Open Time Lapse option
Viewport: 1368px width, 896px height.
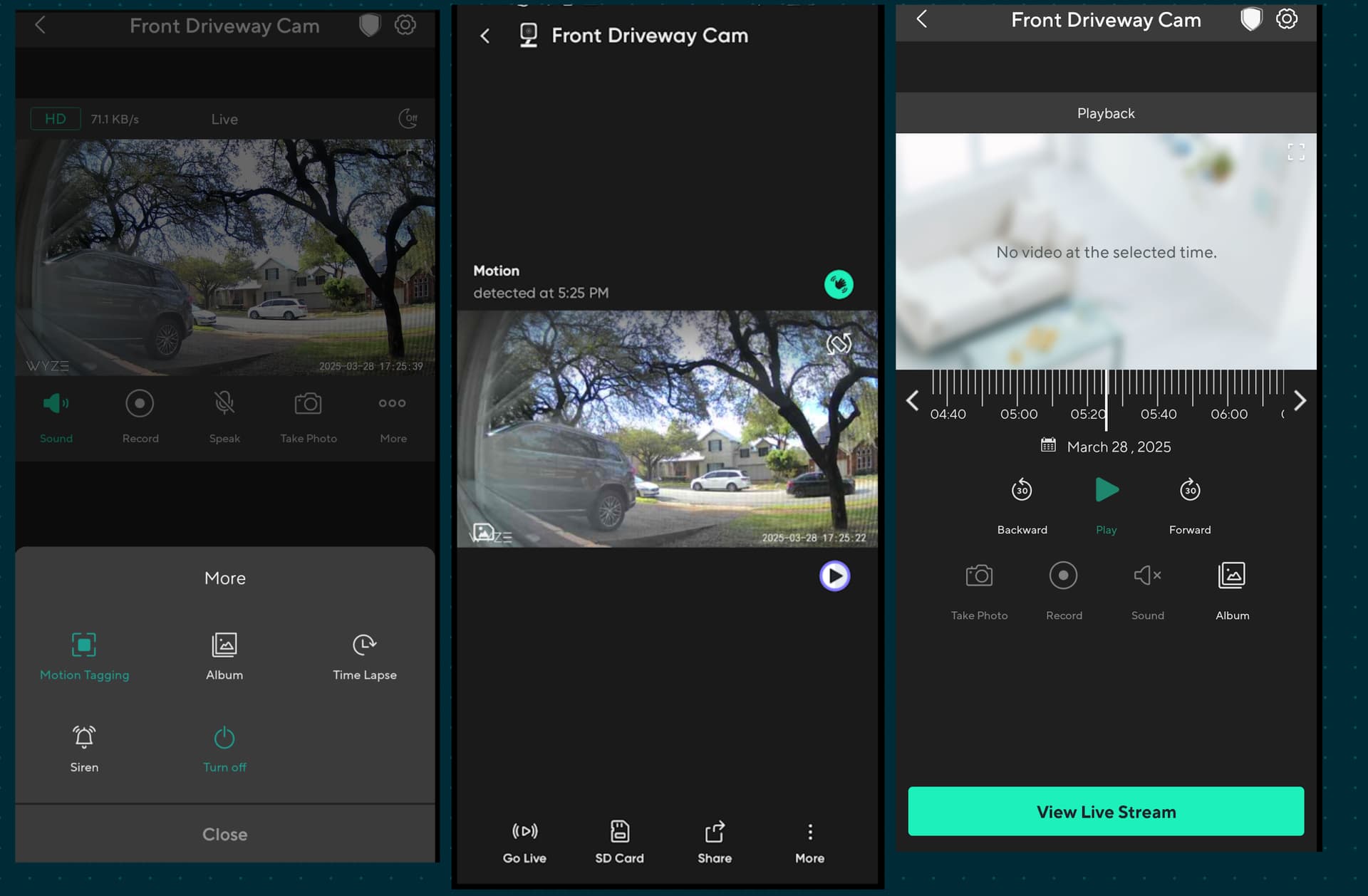(364, 655)
